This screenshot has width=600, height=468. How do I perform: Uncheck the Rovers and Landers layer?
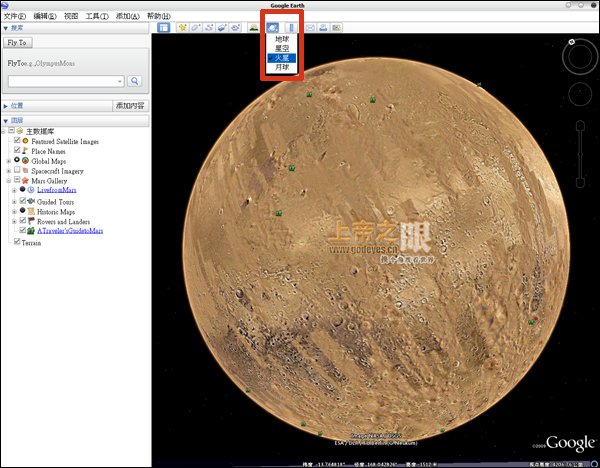tap(23, 220)
